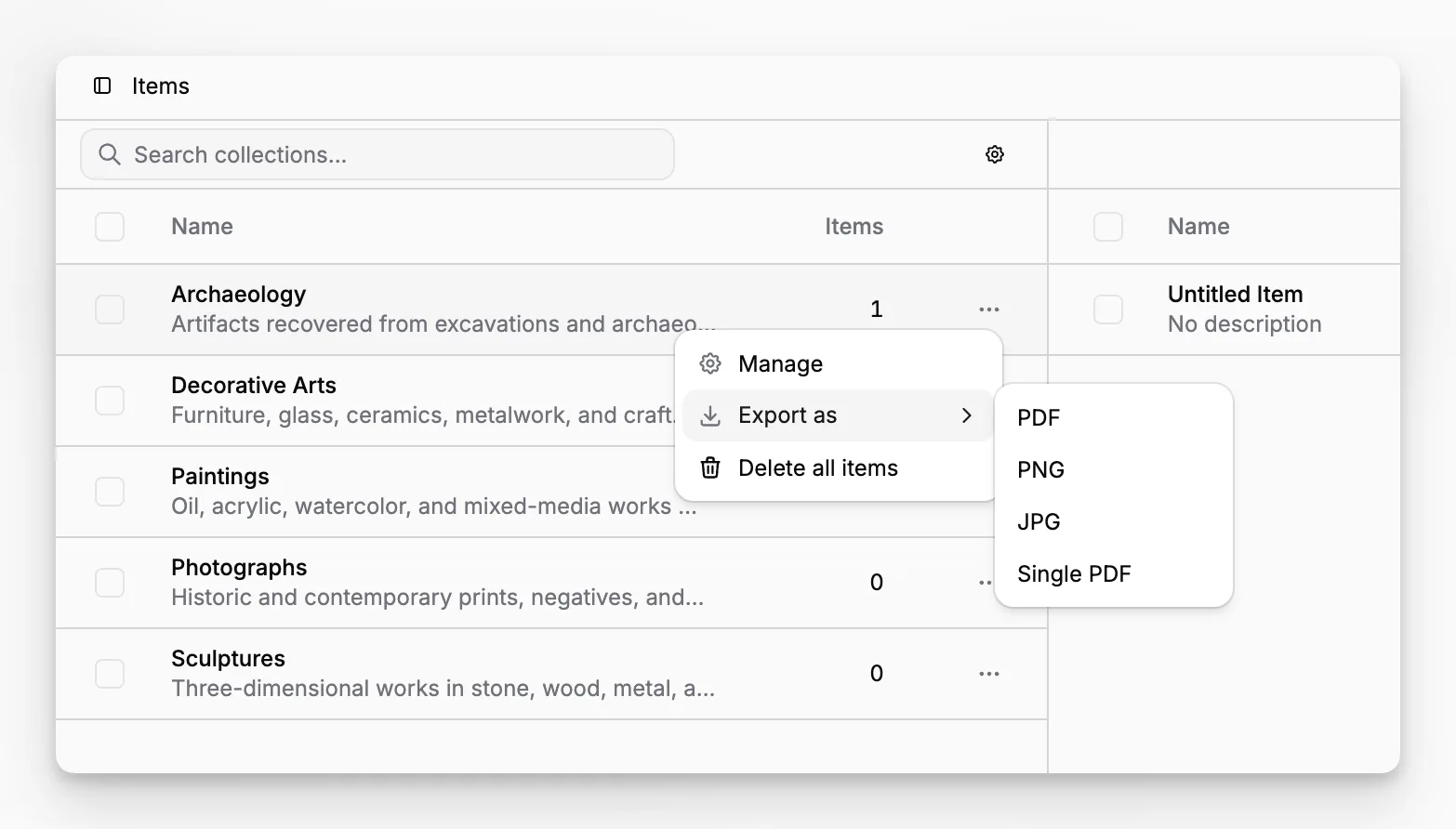Open Sculptures row three-dot menu
The image size is (1456, 829).
click(x=989, y=674)
